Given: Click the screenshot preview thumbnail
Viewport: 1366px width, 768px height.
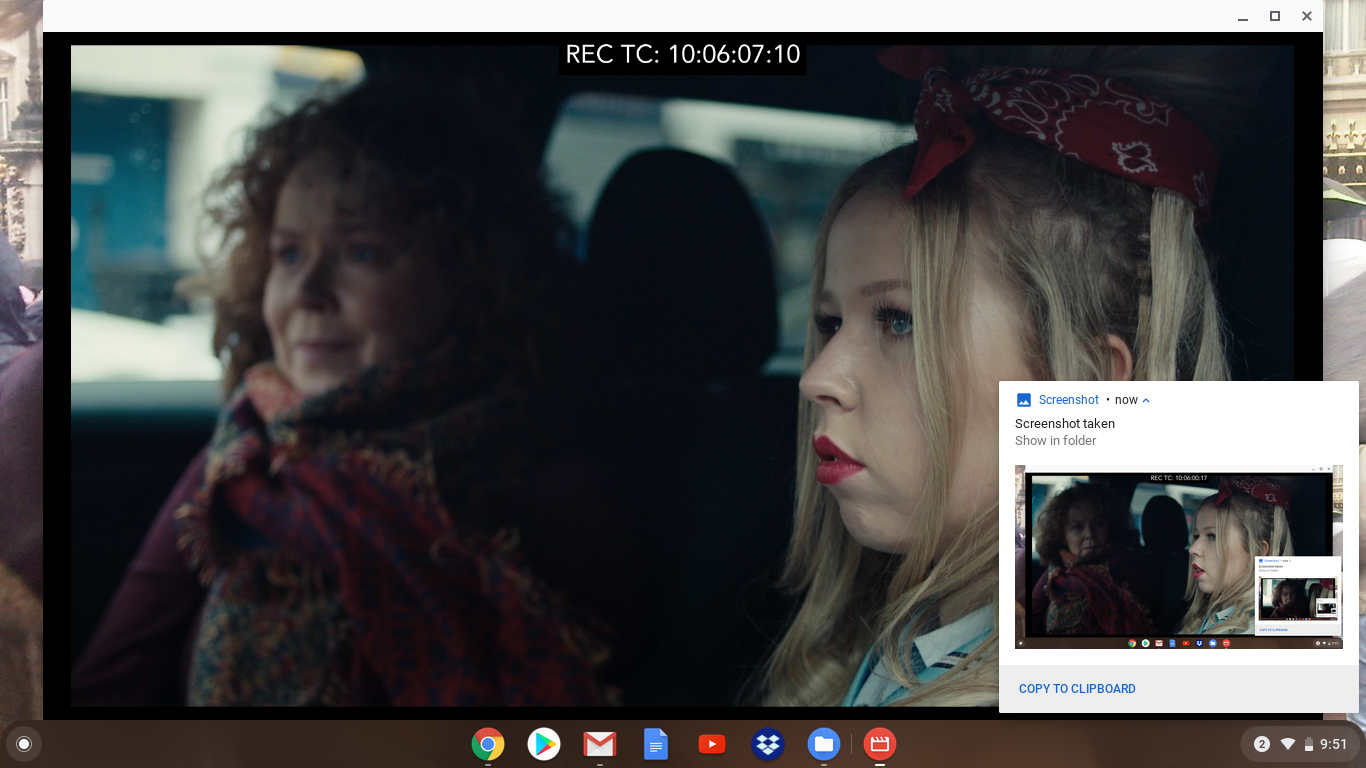Looking at the screenshot, I should tap(1178, 556).
